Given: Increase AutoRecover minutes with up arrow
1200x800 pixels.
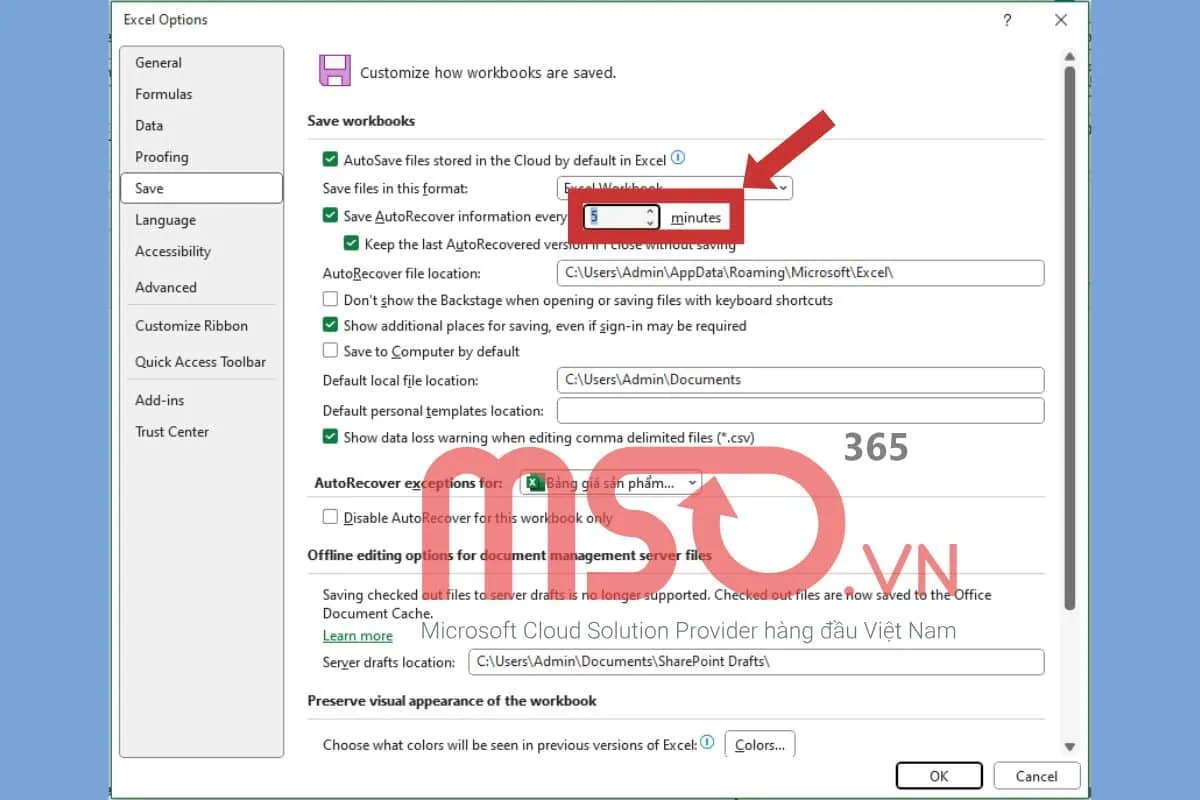Looking at the screenshot, I should click(651, 211).
